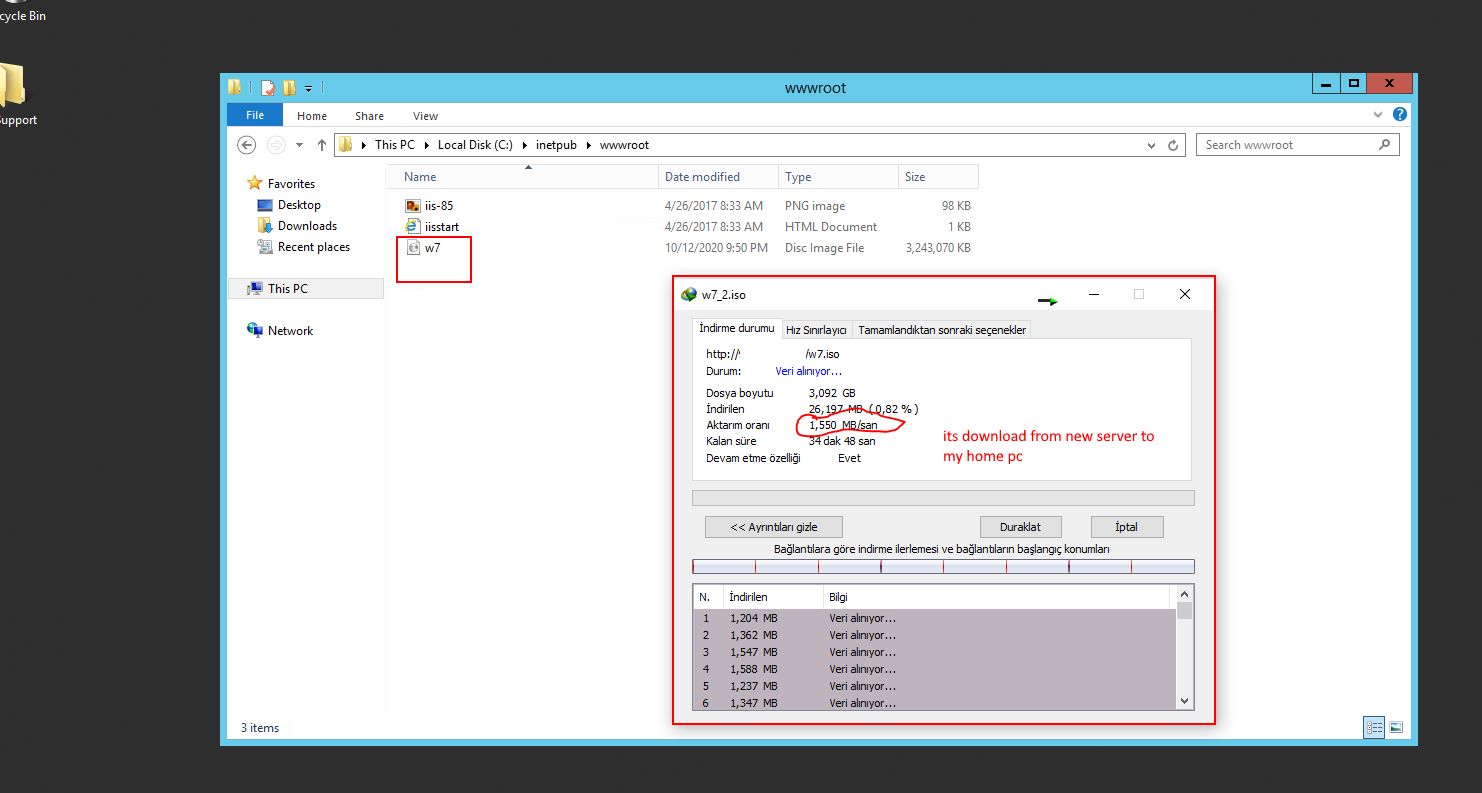Click the search magnifier icon in Explorer
The width and height of the screenshot is (1482, 793).
coord(1384,144)
